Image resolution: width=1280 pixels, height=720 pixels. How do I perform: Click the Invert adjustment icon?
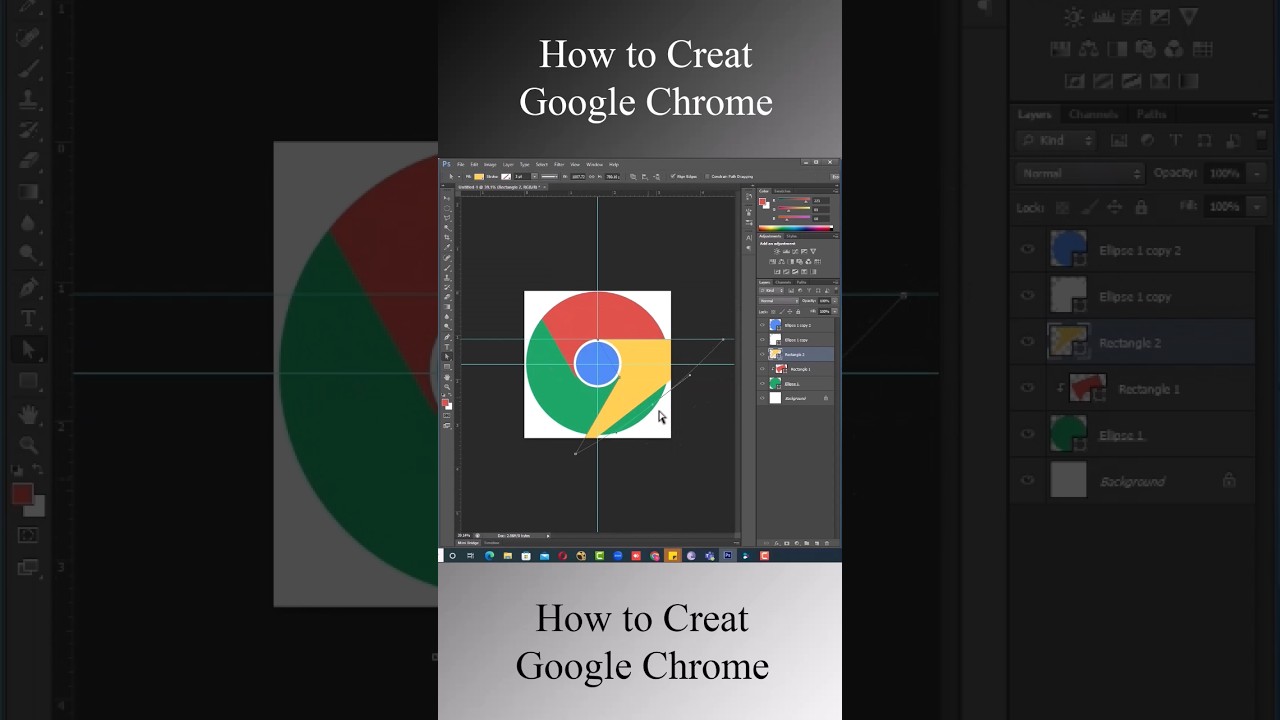[777, 271]
